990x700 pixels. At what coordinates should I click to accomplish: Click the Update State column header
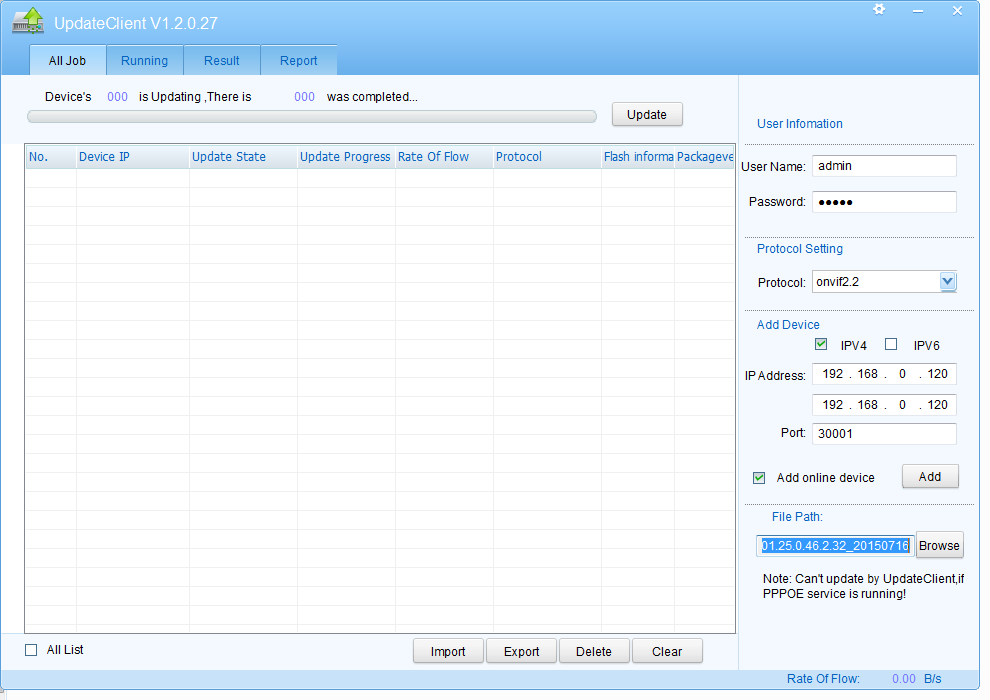(x=243, y=157)
